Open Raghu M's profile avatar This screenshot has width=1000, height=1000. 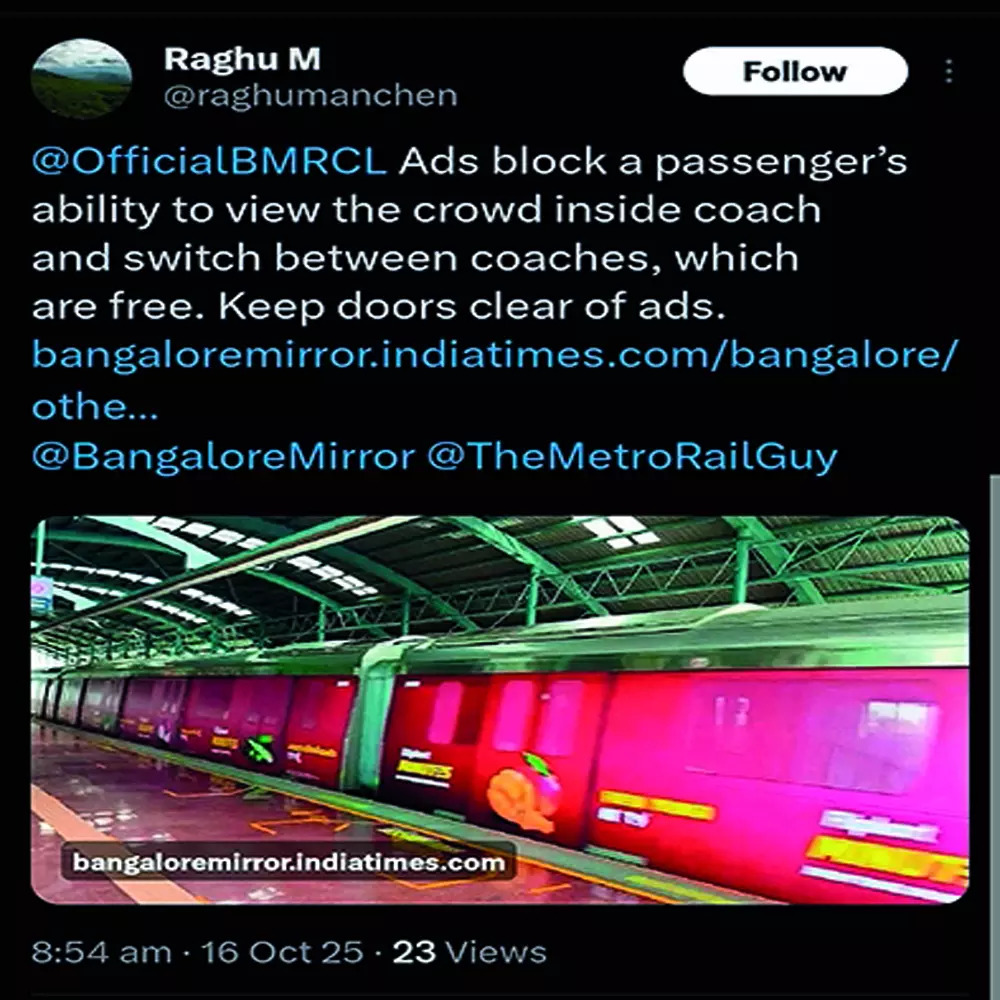[81, 79]
